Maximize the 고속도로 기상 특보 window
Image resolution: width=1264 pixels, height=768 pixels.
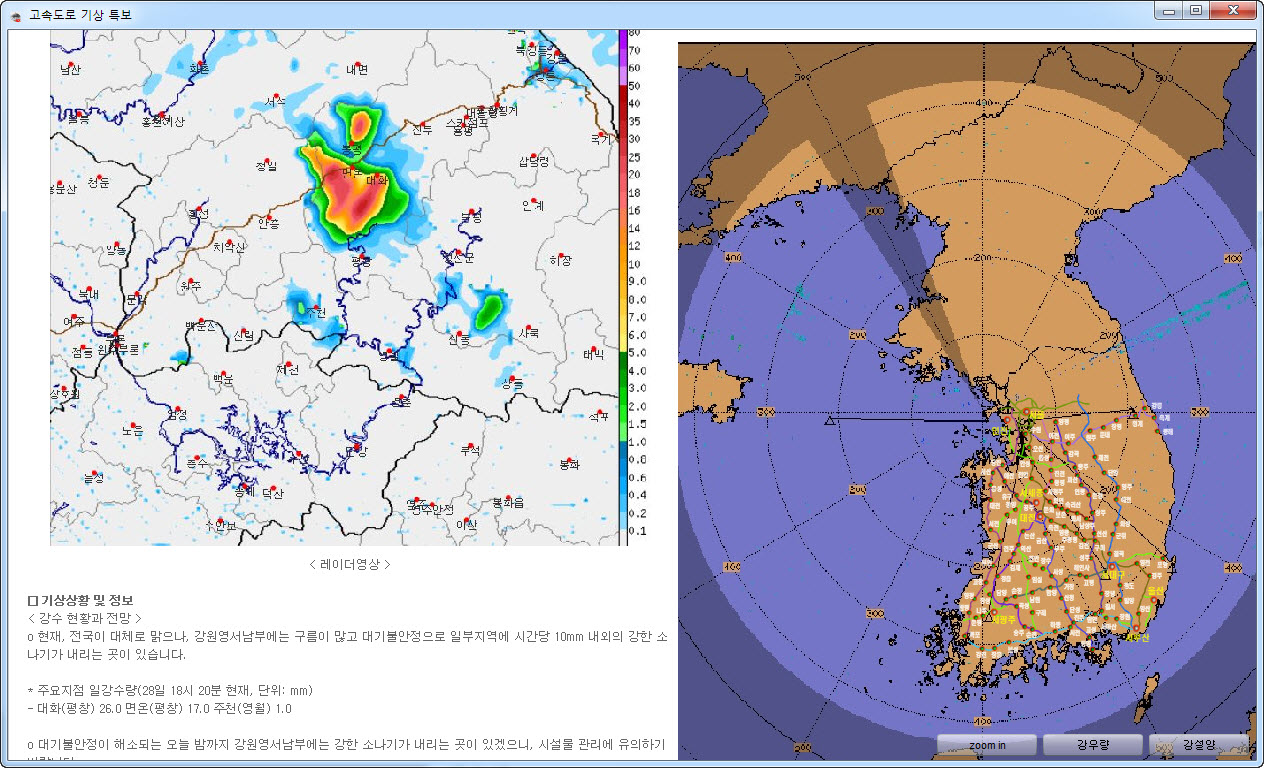tap(1196, 10)
